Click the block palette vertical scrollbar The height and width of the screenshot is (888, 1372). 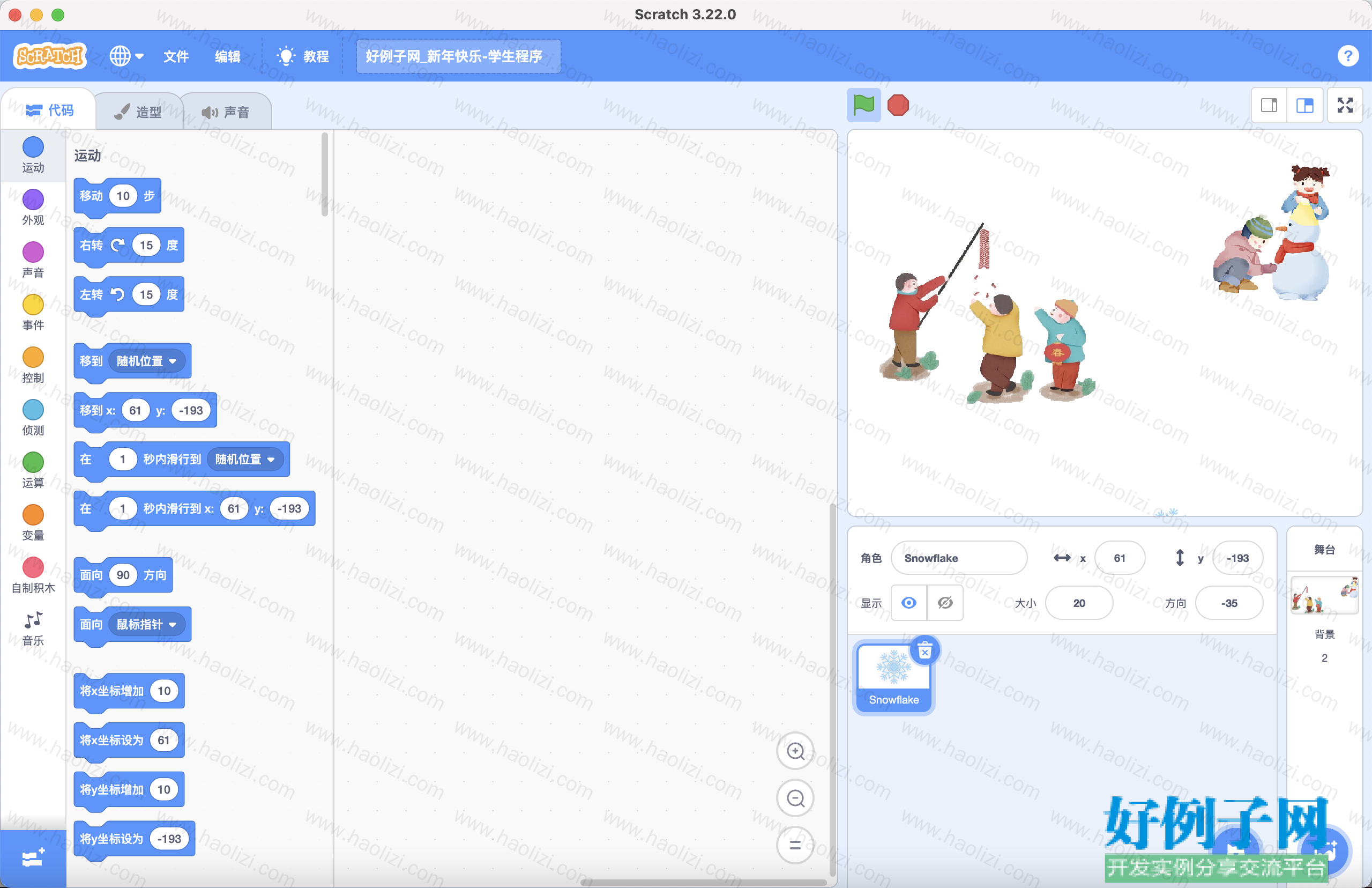coord(324,174)
